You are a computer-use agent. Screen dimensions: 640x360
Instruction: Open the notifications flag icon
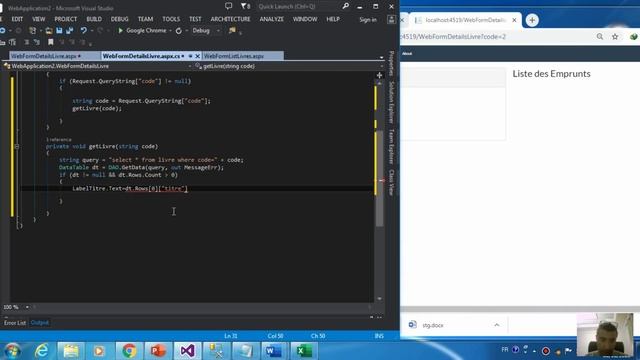click(x=245, y=6)
